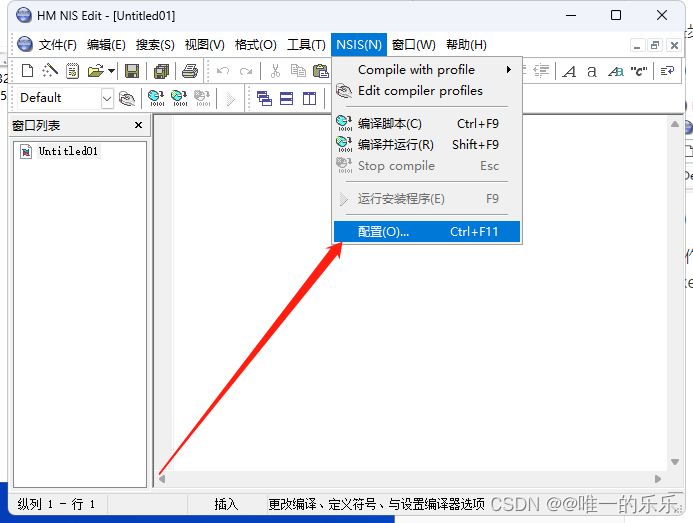The image size is (693, 523).
Task: Close the NSIS(N) menu header
Action: click(x=359, y=45)
